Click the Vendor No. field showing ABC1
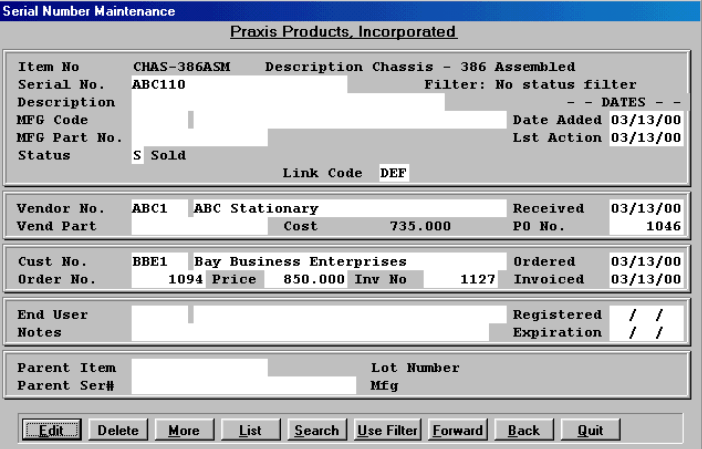Viewport: 702px width, 449px height. [x=159, y=209]
